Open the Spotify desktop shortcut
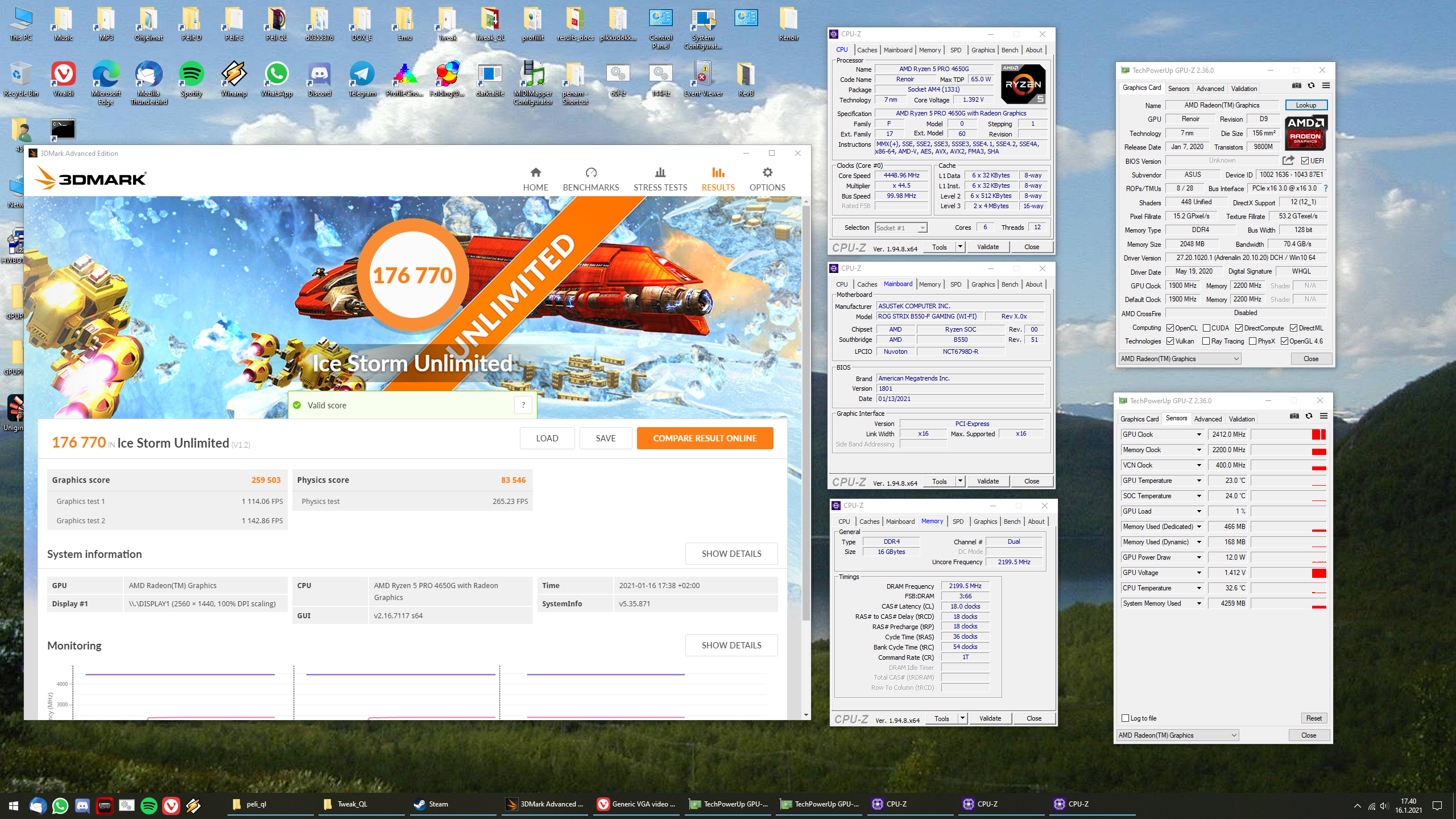Screen dimensions: 1456x819 click(x=191, y=78)
